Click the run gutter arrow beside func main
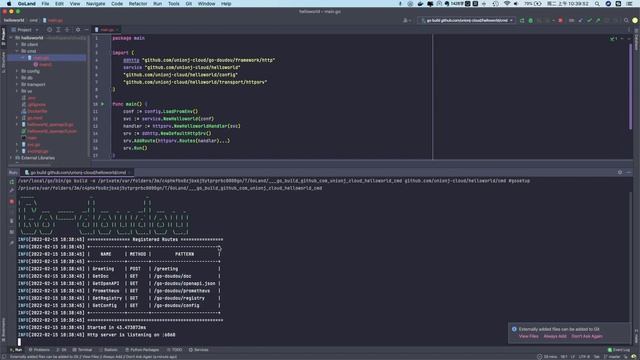This screenshot has height=360, width=640. 102,104
